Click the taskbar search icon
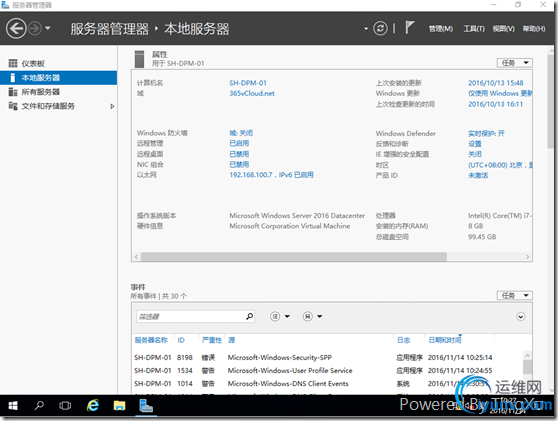558x421 pixels. coord(39,405)
